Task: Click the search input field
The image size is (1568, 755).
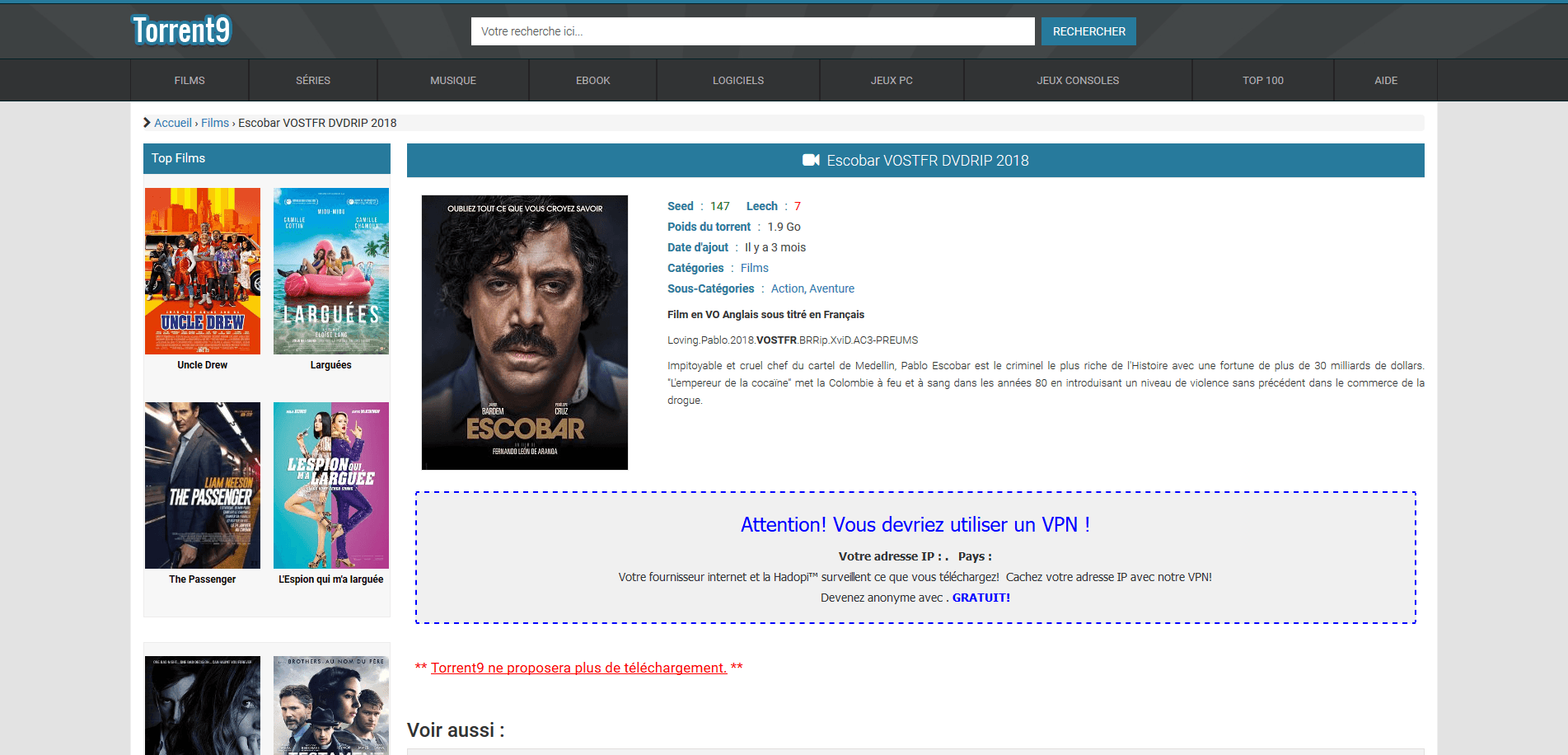Action: point(752,31)
